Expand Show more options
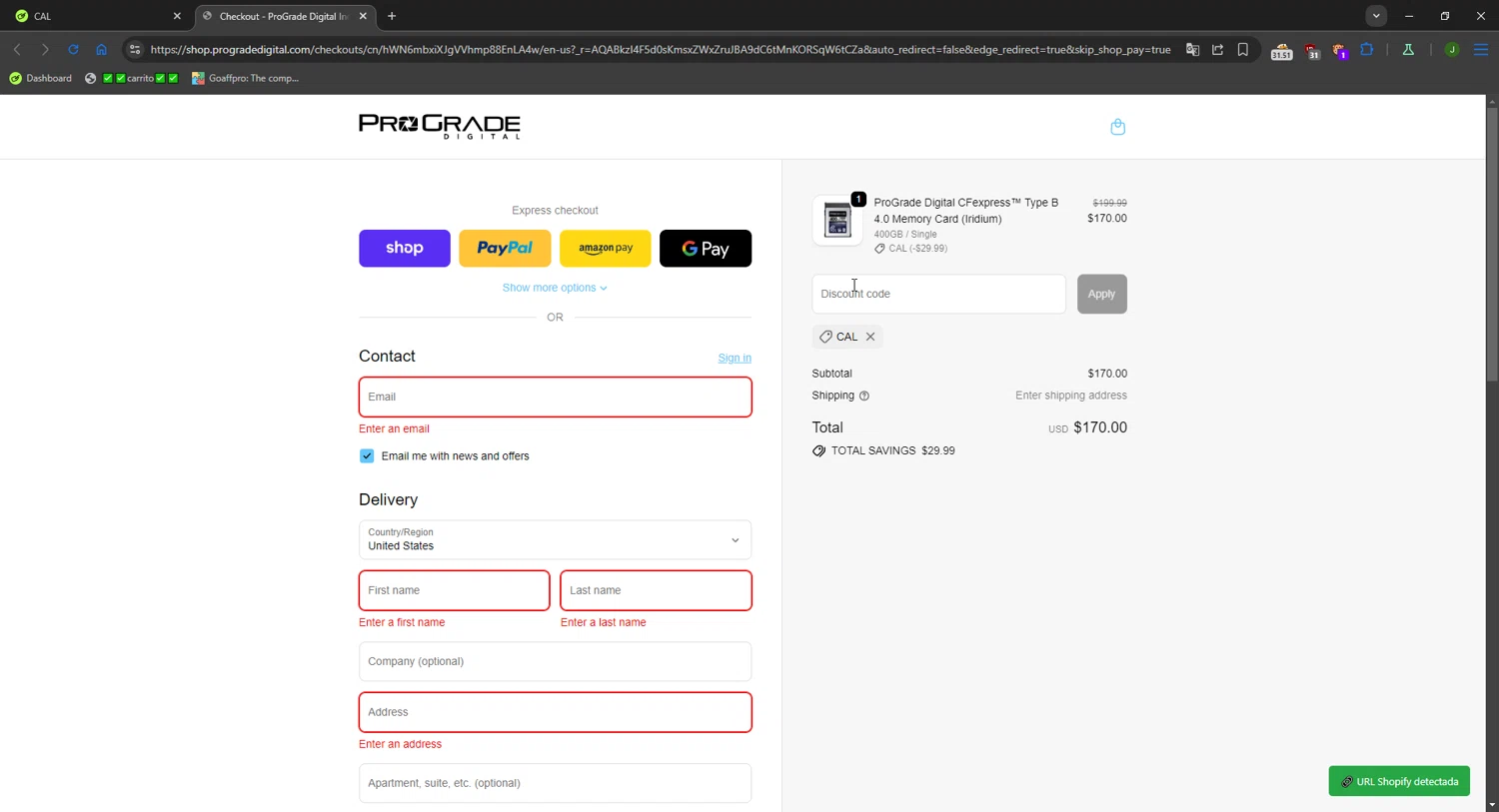 (x=555, y=288)
